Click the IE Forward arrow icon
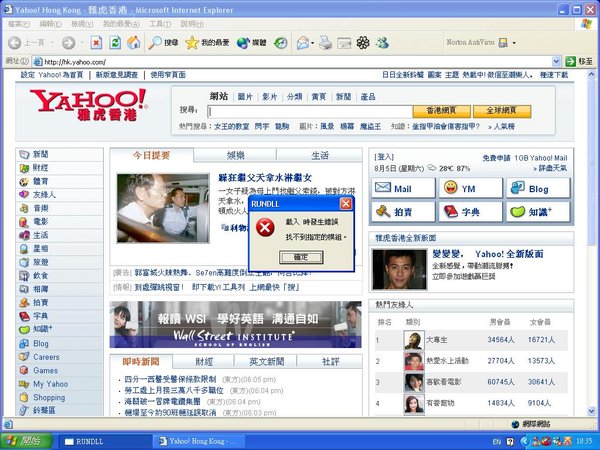The width and height of the screenshot is (600, 450). (x=68, y=42)
